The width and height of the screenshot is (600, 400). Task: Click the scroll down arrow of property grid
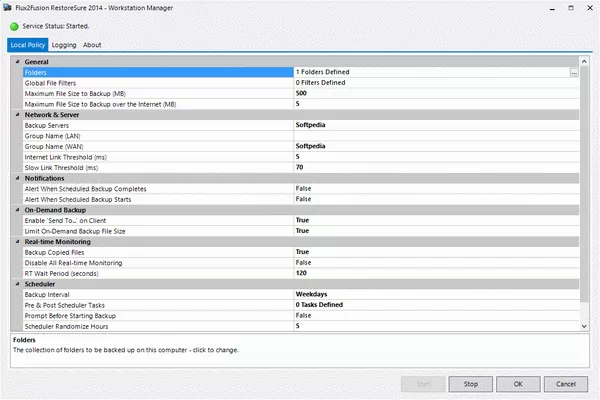584,326
